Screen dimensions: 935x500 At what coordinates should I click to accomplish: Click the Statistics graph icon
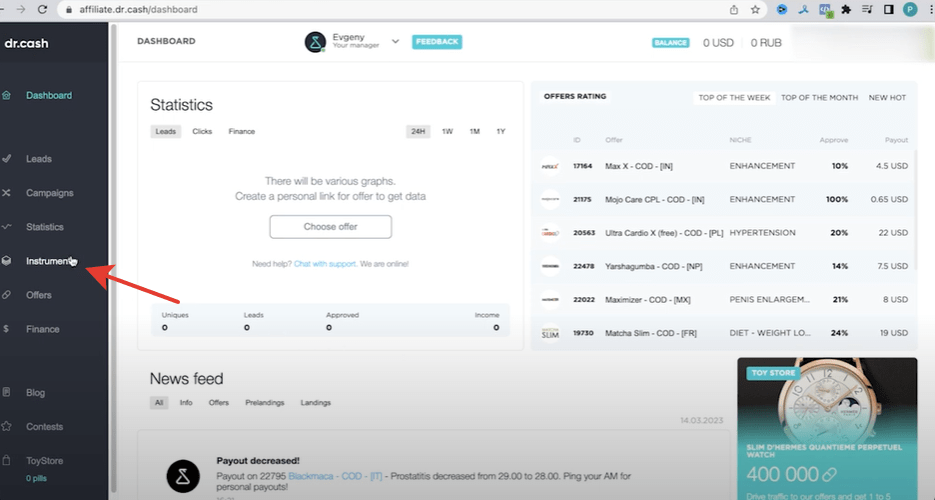pyautogui.click(x=7, y=226)
